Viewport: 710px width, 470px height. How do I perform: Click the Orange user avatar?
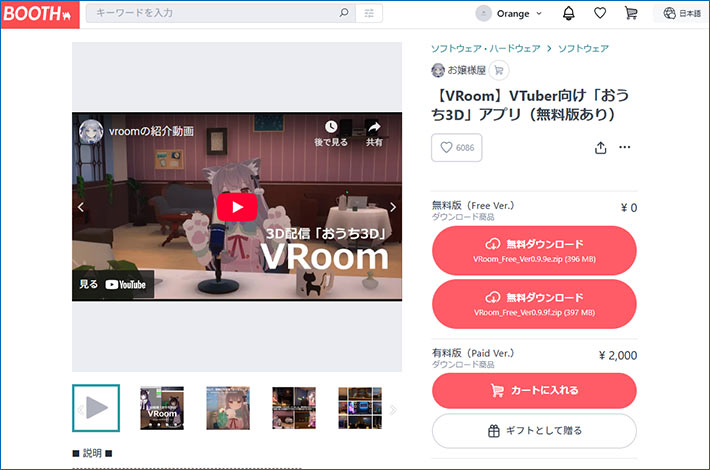[484, 14]
